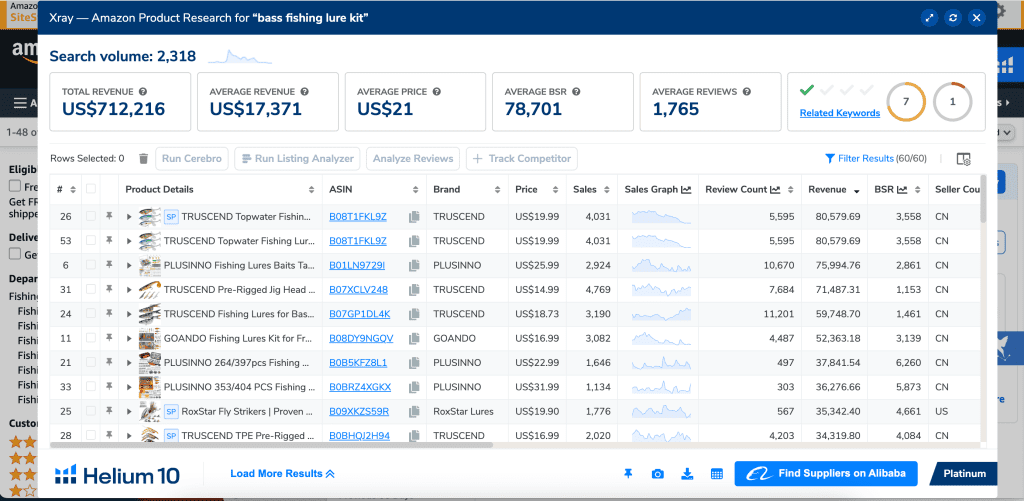Open the Filter Results link
This screenshot has height=501, width=1024.
pos(876,158)
